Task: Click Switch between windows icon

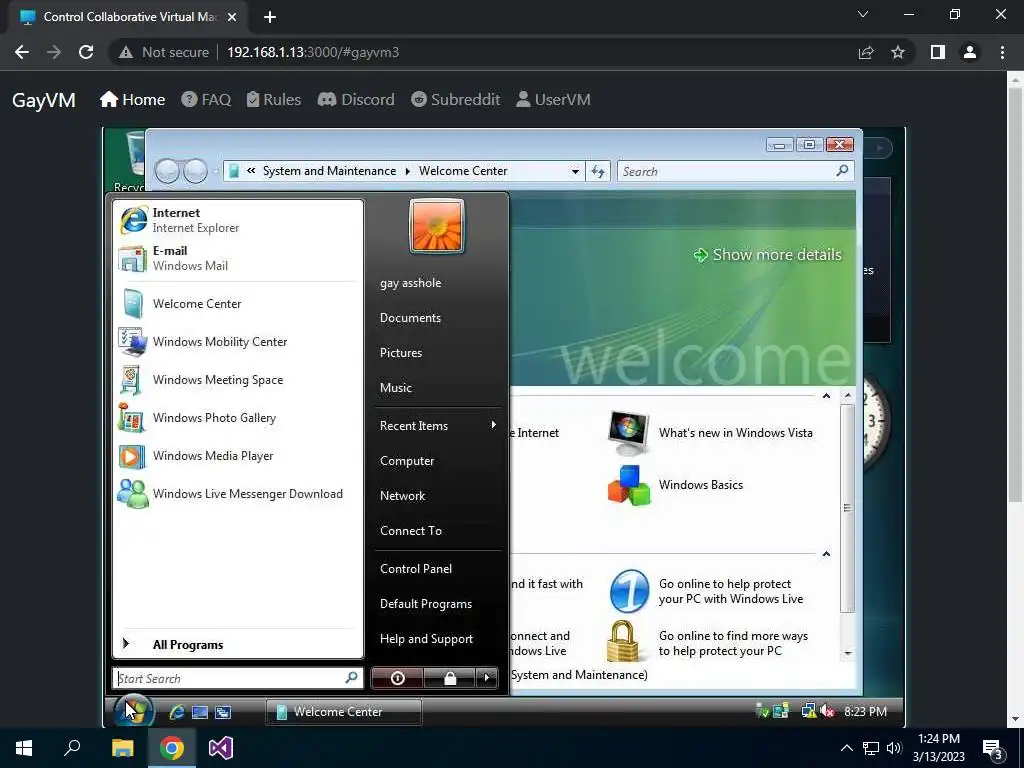Action: point(223,712)
